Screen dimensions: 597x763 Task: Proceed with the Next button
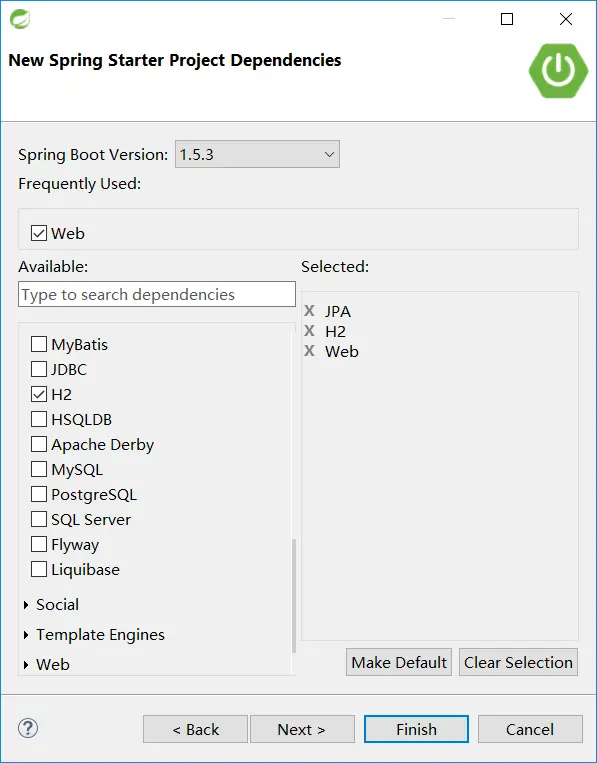302,729
